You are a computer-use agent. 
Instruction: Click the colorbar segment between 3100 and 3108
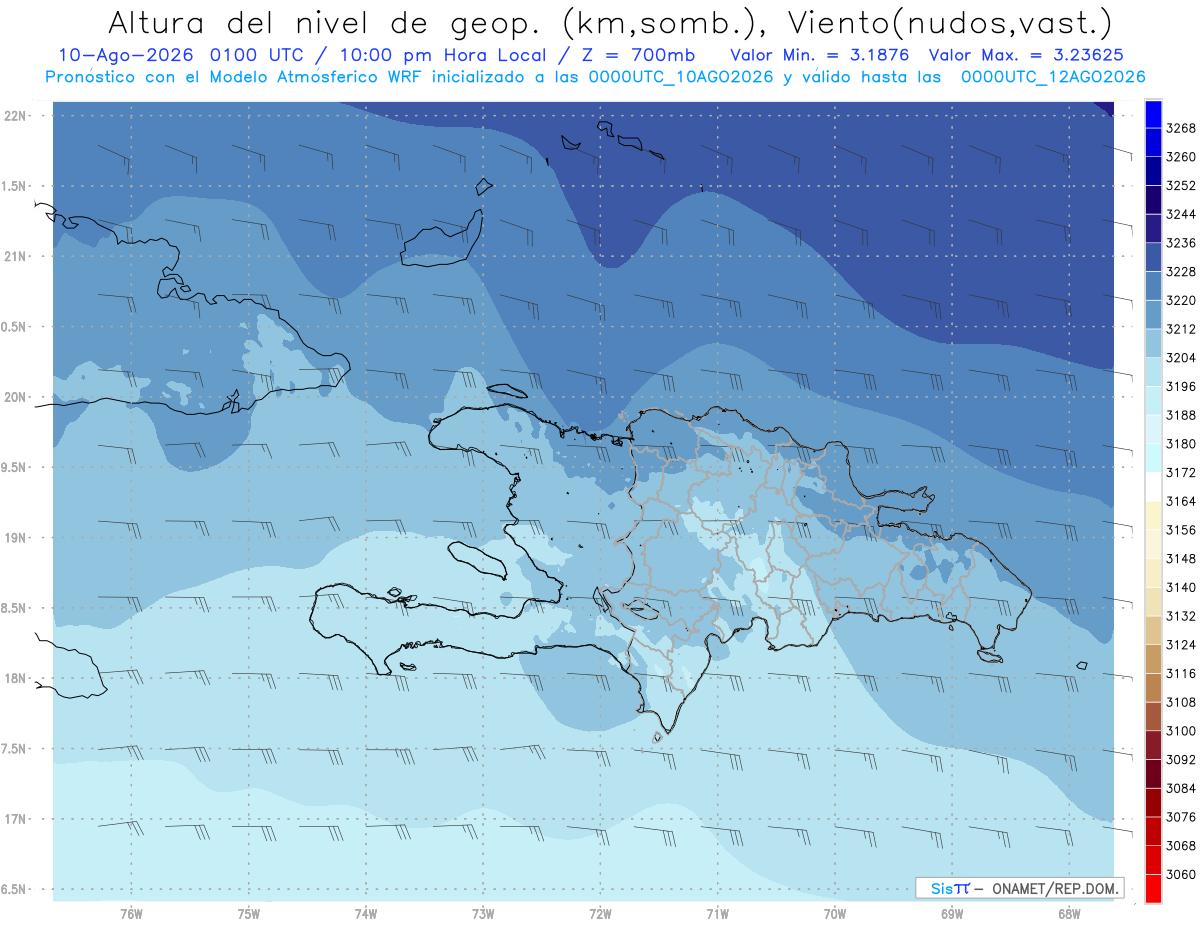(1152, 716)
